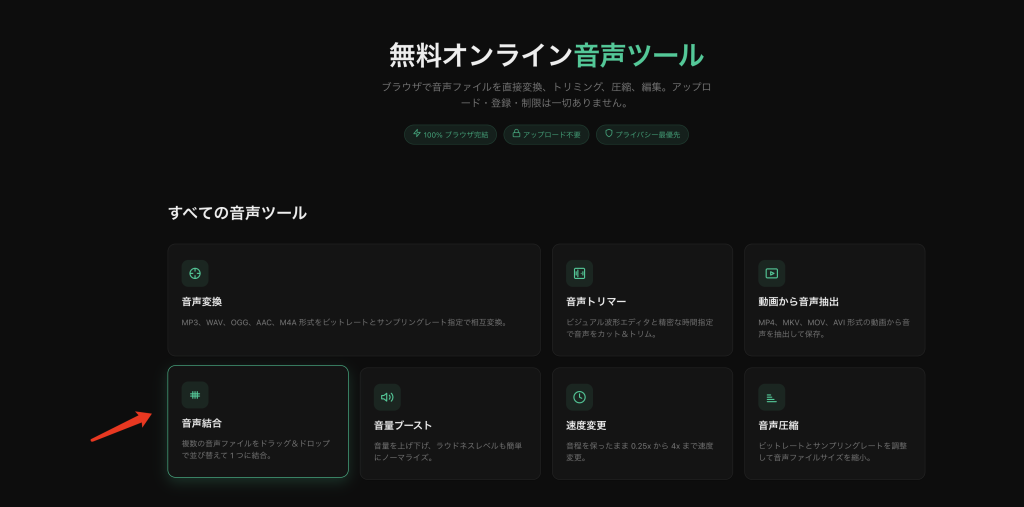Image resolution: width=1024 pixels, height=507 pixels.
Task: Open the 音声変換 tool title
Action: 202,302
